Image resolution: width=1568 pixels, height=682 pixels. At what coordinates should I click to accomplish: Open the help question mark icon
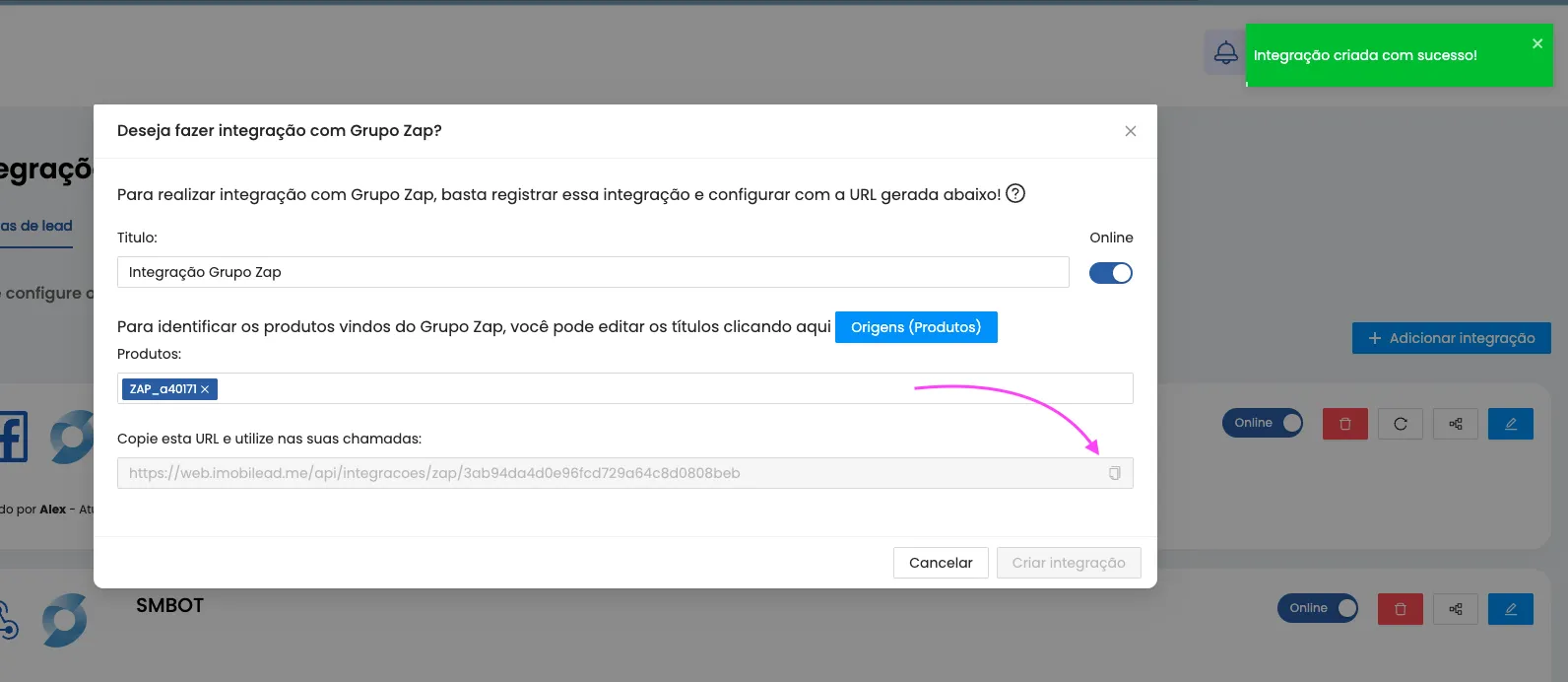point(1015,193)
